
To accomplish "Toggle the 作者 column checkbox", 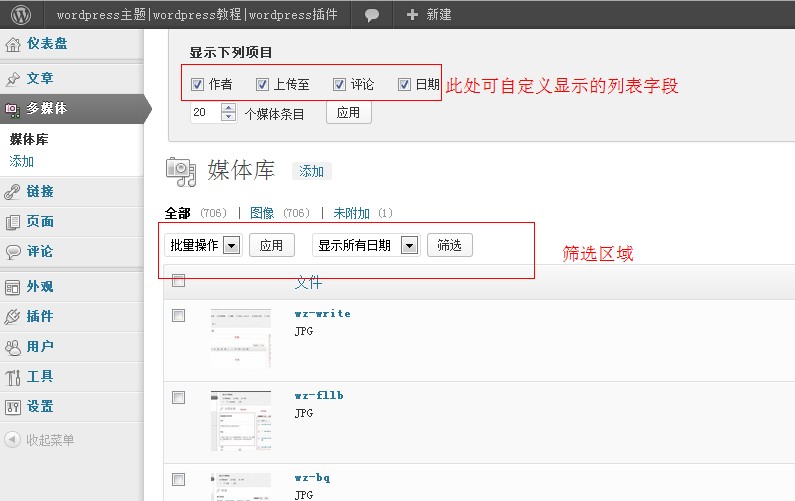I will pos(197,85).
